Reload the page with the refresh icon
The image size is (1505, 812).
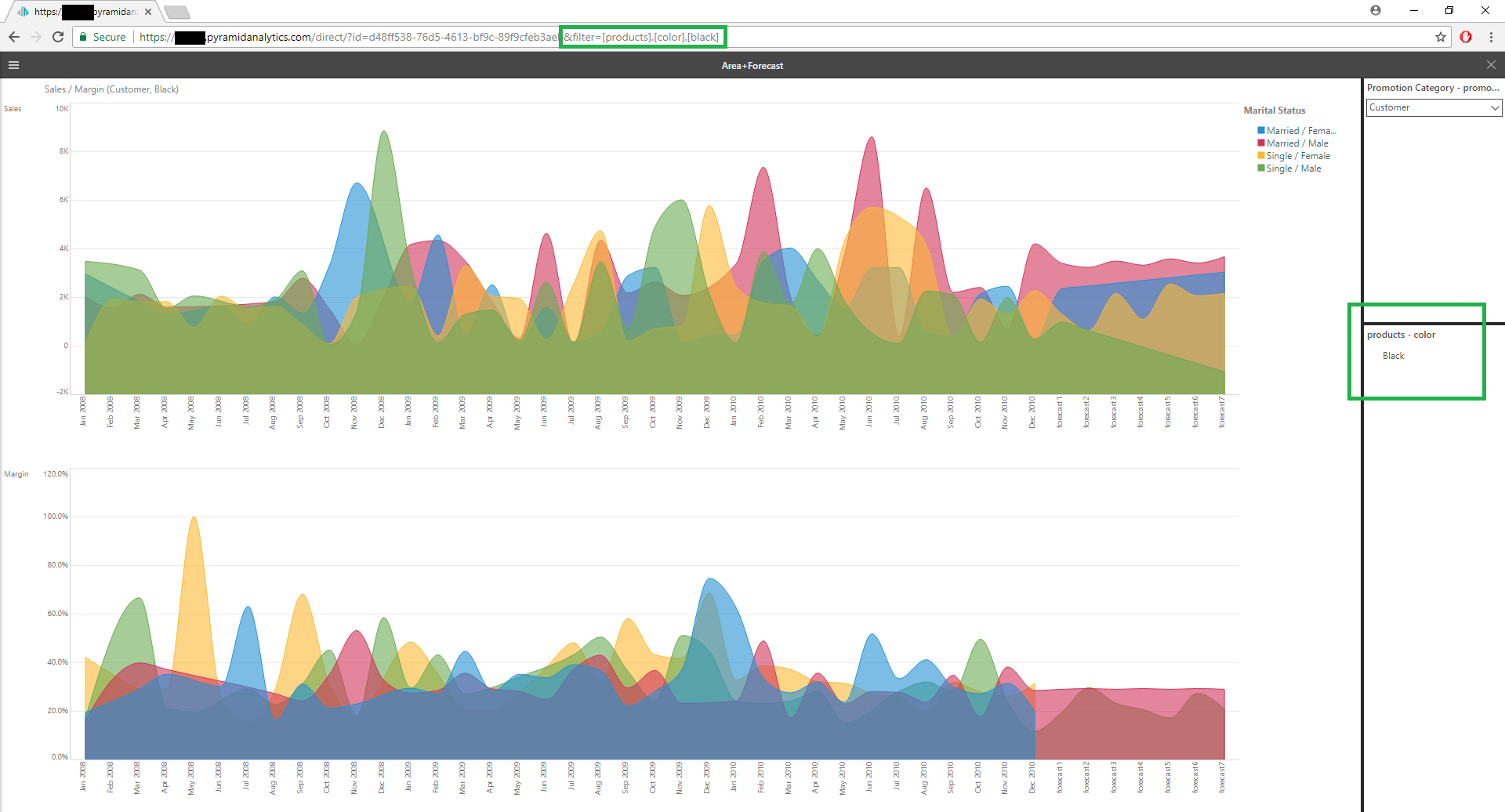(x=58, y=37)
